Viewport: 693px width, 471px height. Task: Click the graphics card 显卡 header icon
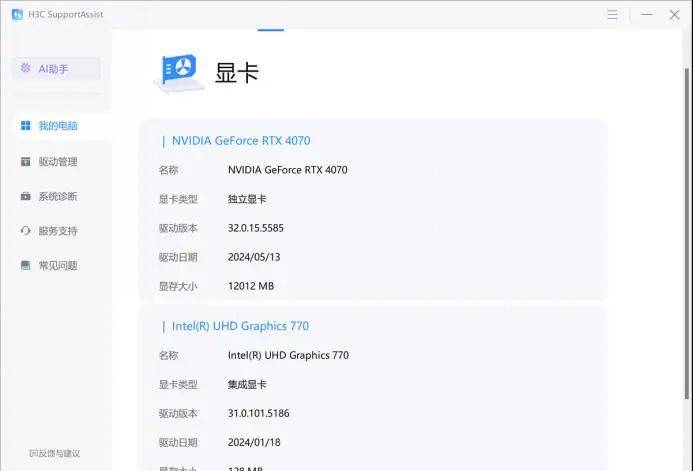pos(179,73)
